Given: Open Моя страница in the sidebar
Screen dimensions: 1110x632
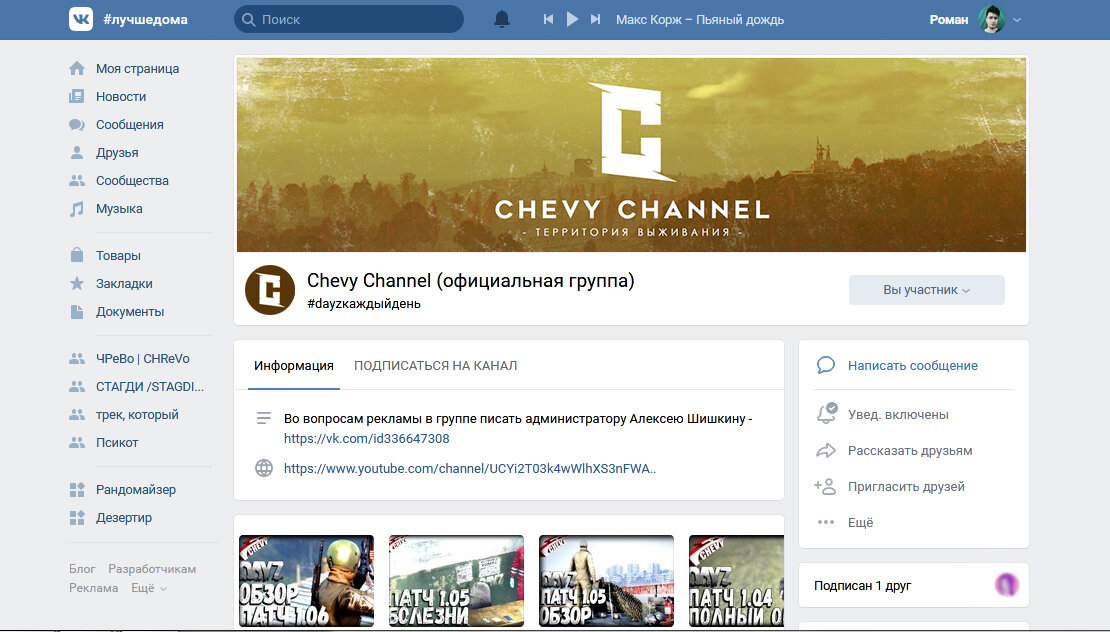Looking at the screenshot, I should pyautogui.click(x=137, y=69).
